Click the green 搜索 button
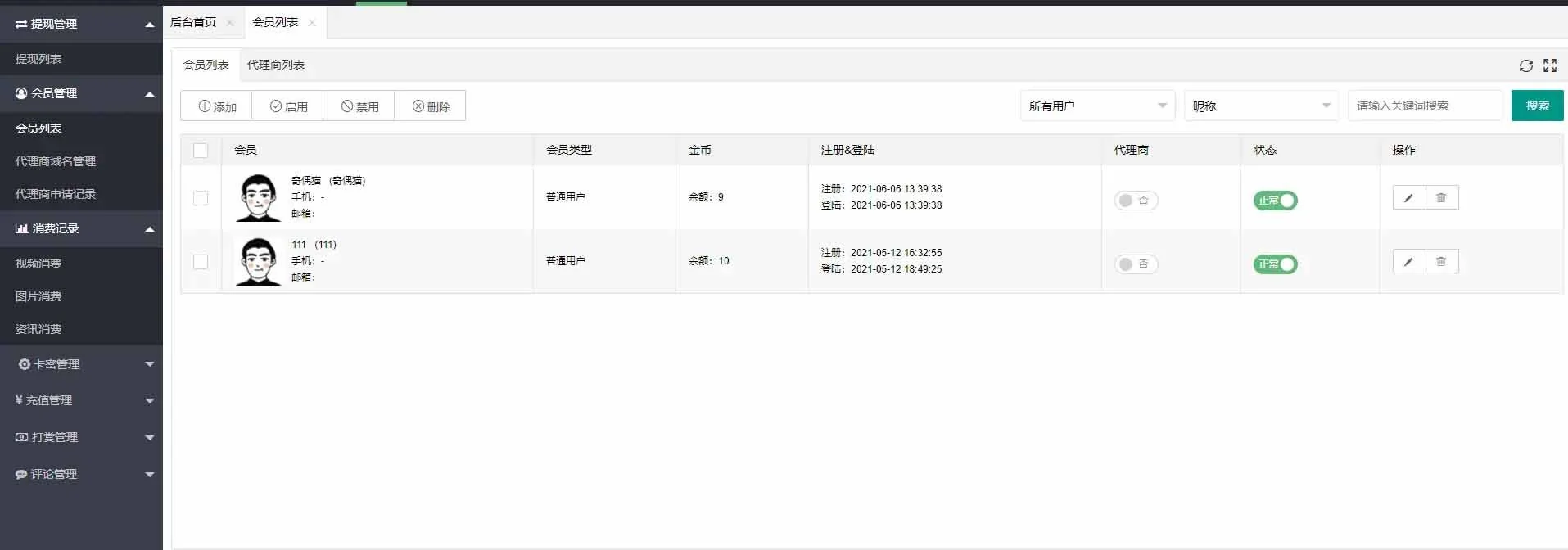1568x550 pixels. (1537, 106)
